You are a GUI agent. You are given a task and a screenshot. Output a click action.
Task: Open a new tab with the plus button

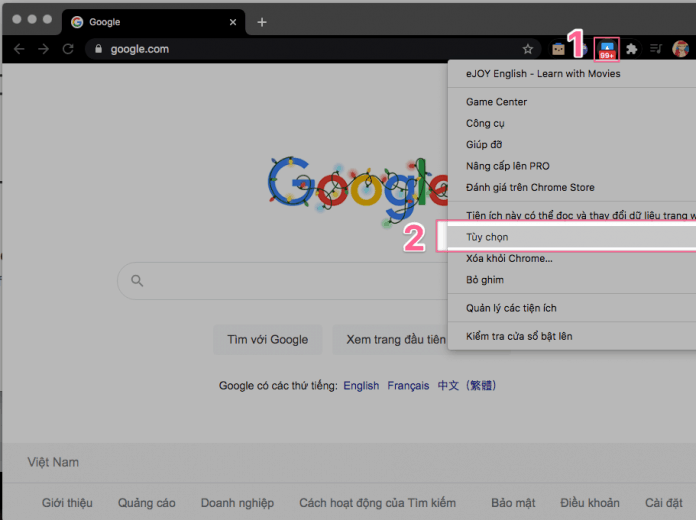pyautogui.click(x=262, y=22)
